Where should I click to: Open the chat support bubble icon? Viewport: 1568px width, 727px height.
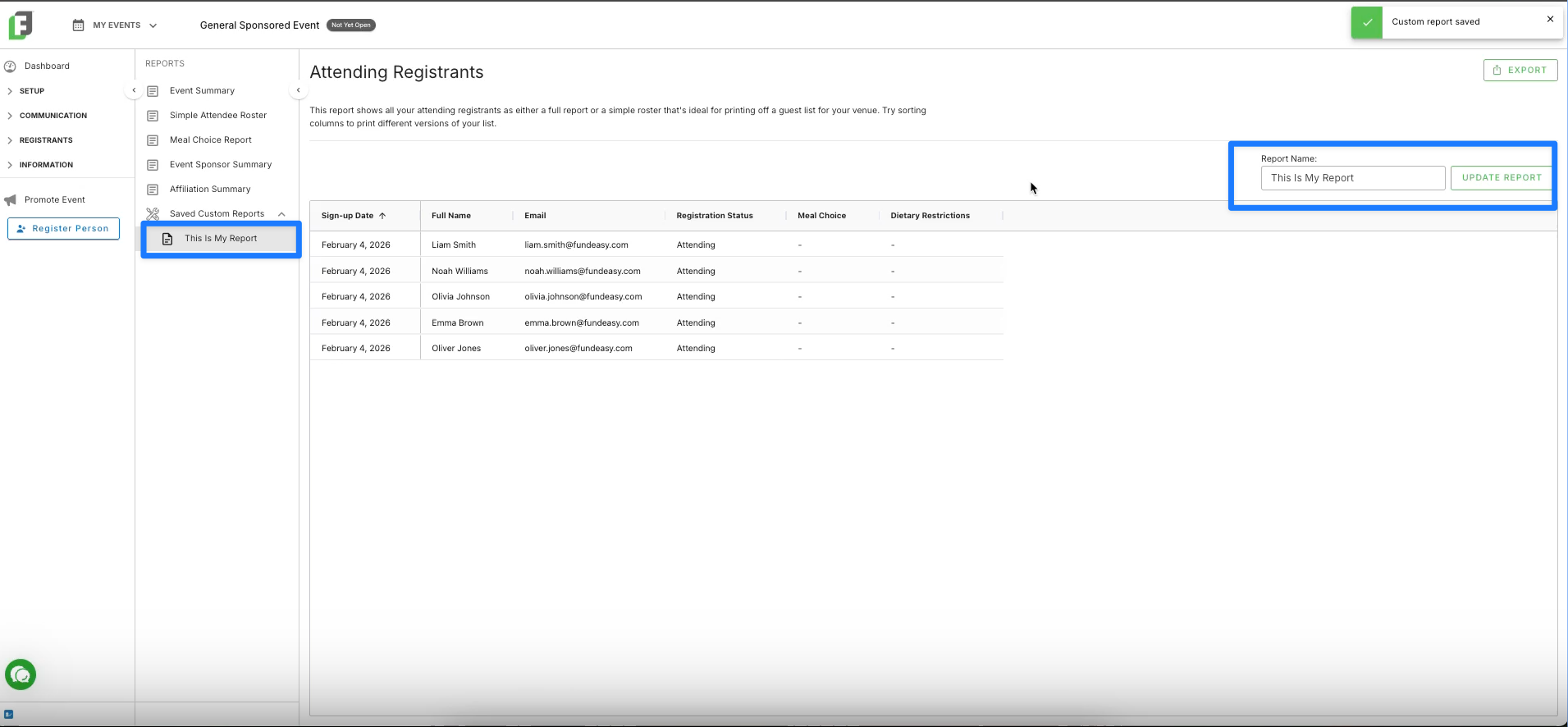coord(21,675)
